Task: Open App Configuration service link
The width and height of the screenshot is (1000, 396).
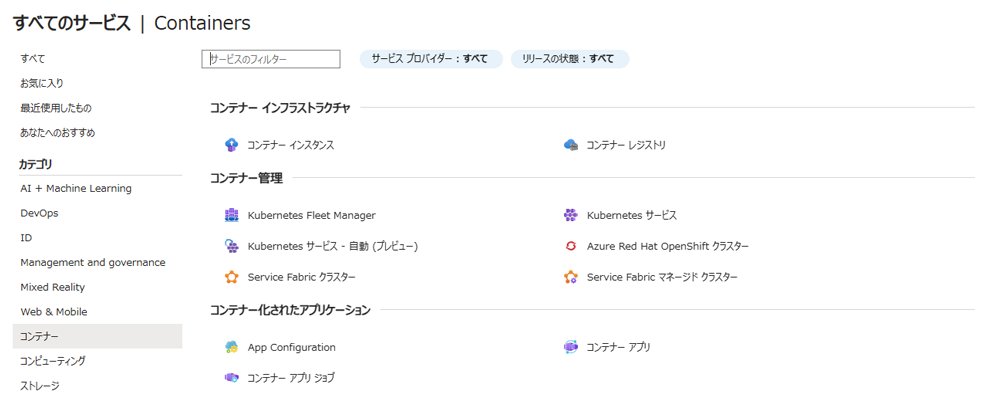Action: 291,348
